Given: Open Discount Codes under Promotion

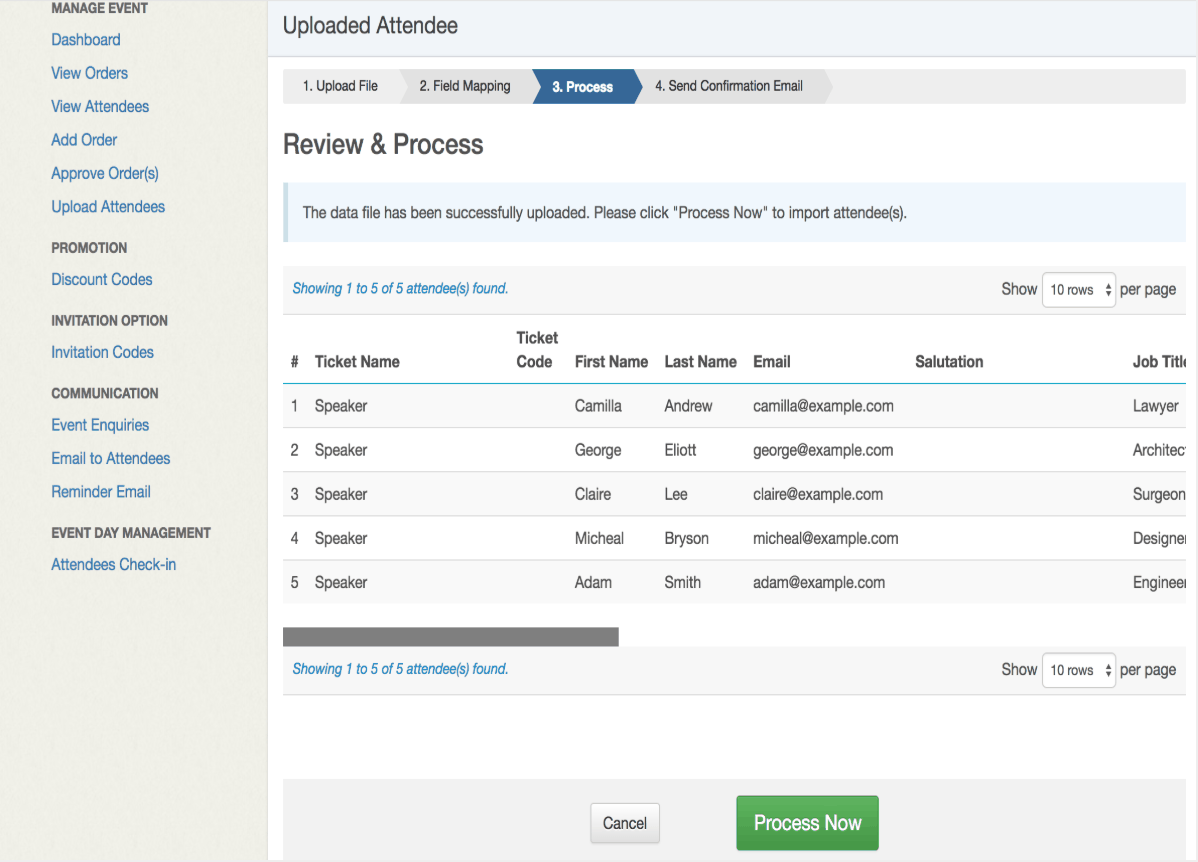Looking at the screenshot, I should pos(102,280).
